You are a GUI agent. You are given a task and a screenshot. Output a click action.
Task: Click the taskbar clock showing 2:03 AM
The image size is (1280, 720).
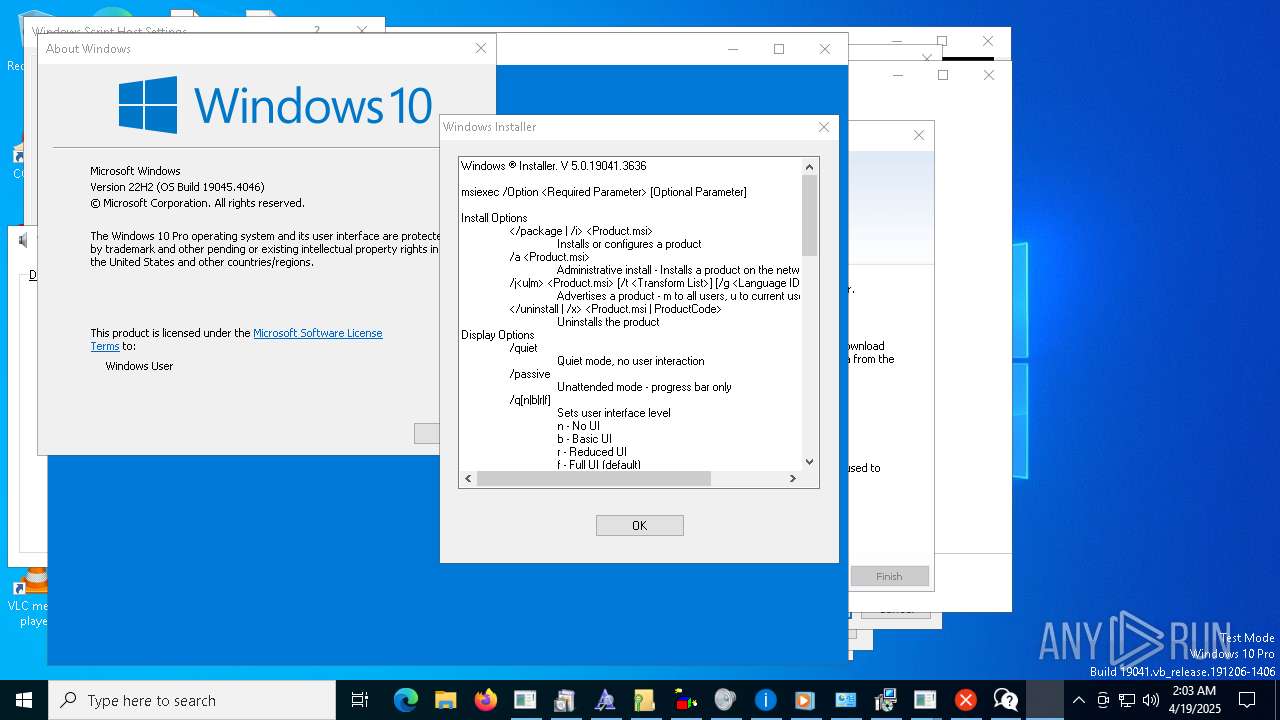pyautogui.click(x=1194, y=700)
